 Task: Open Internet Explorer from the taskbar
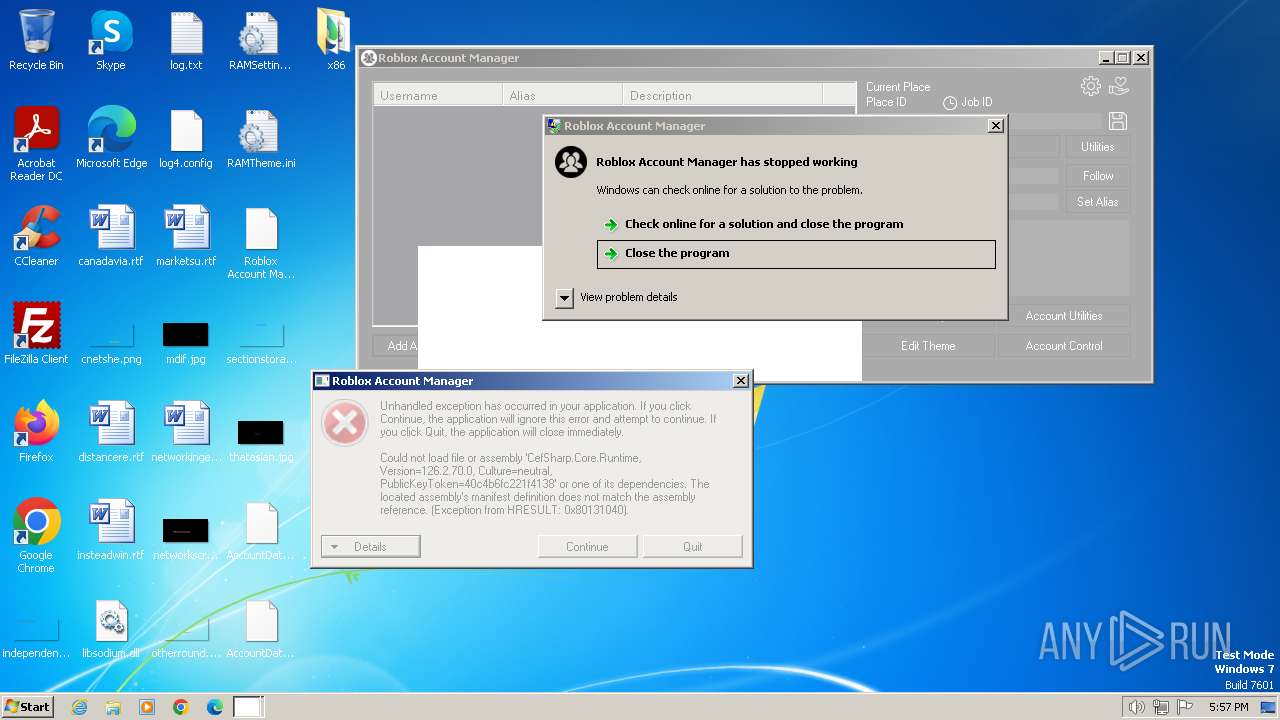pos(79,707)
